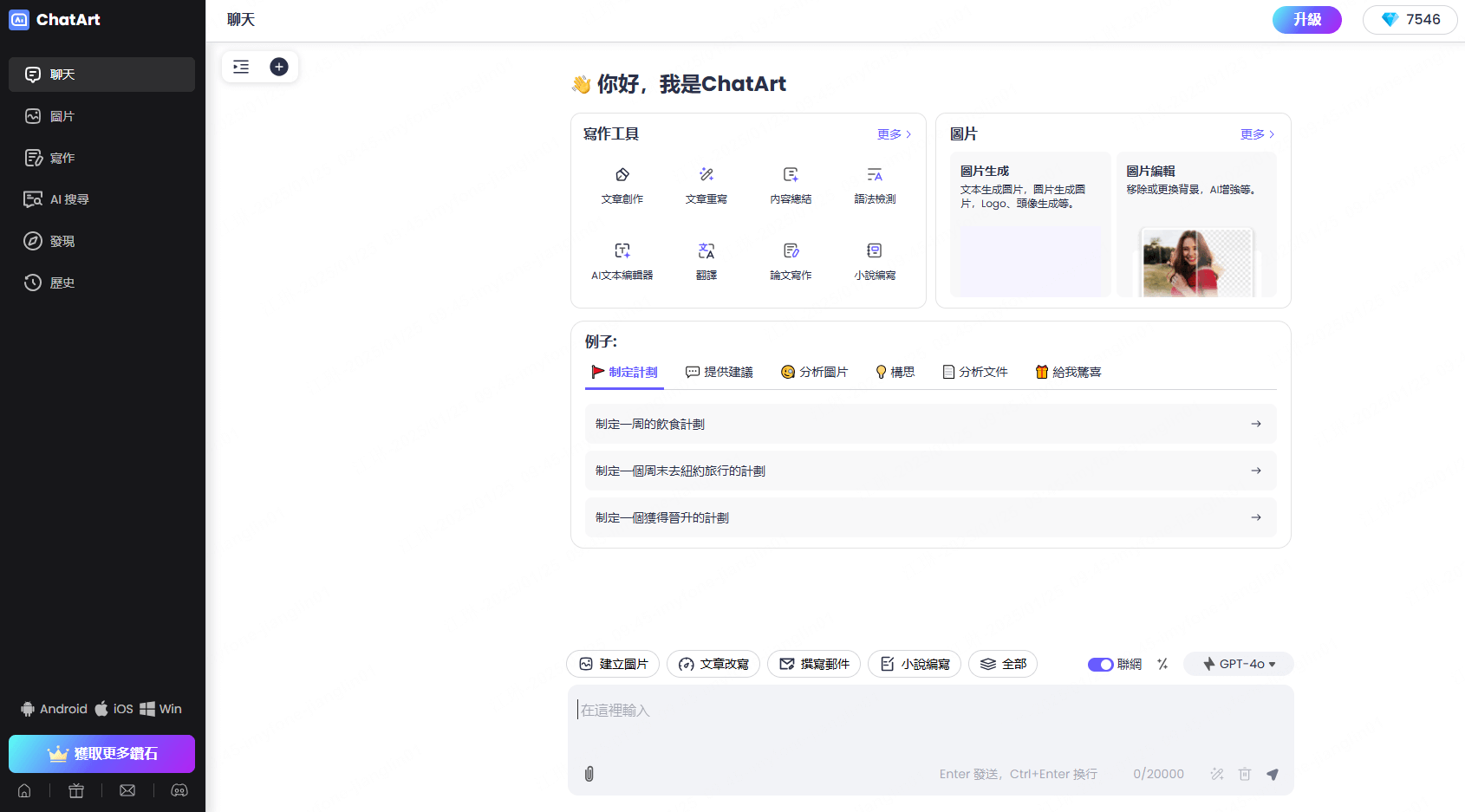Select 聊天 in the sidebar
Image resolution: width=1465 pixels, height=812 pixels.
point(101,75)
